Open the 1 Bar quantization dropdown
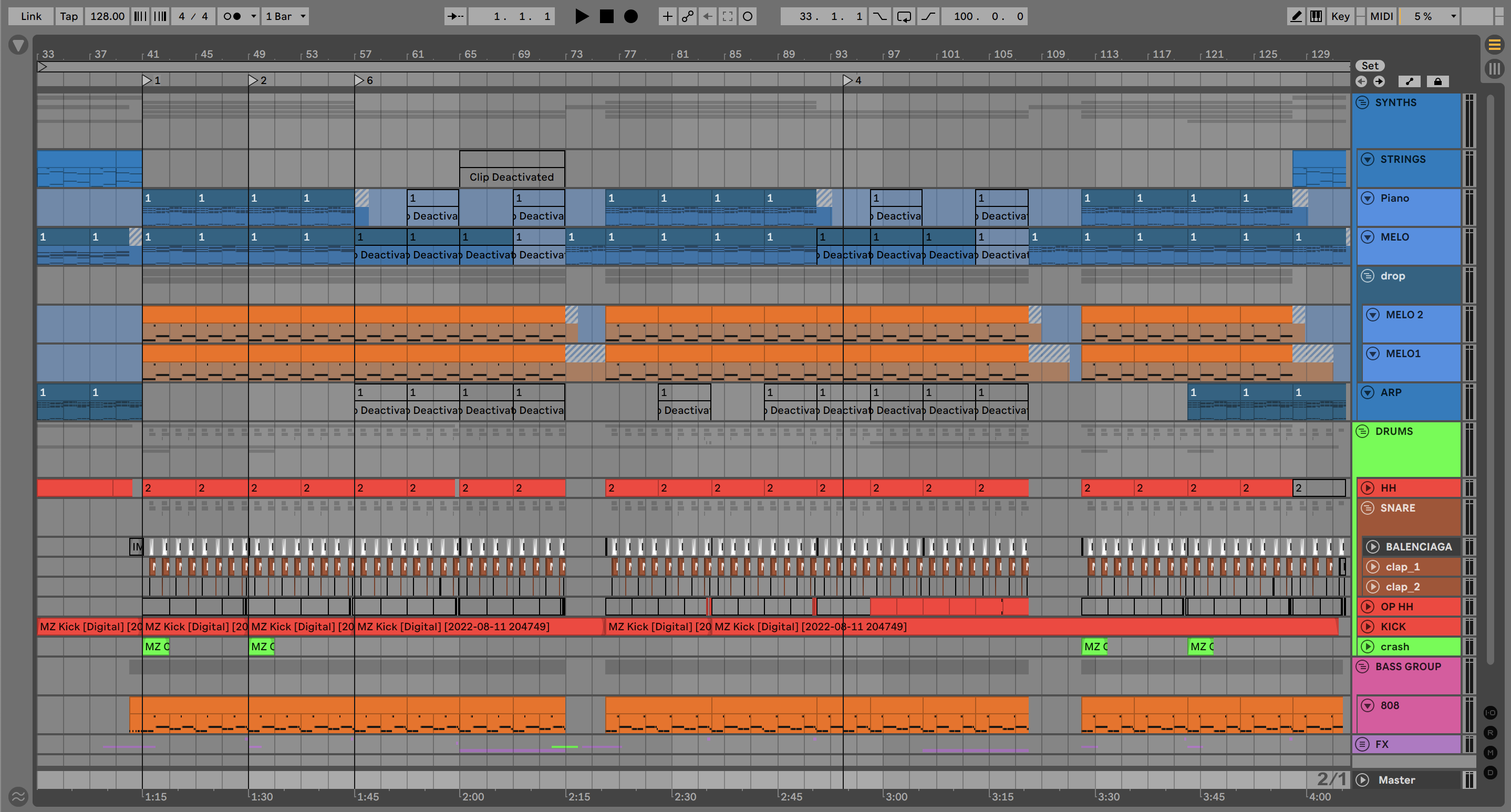Viewport: 1511px width, 812px height. click(x=286, y=16)
